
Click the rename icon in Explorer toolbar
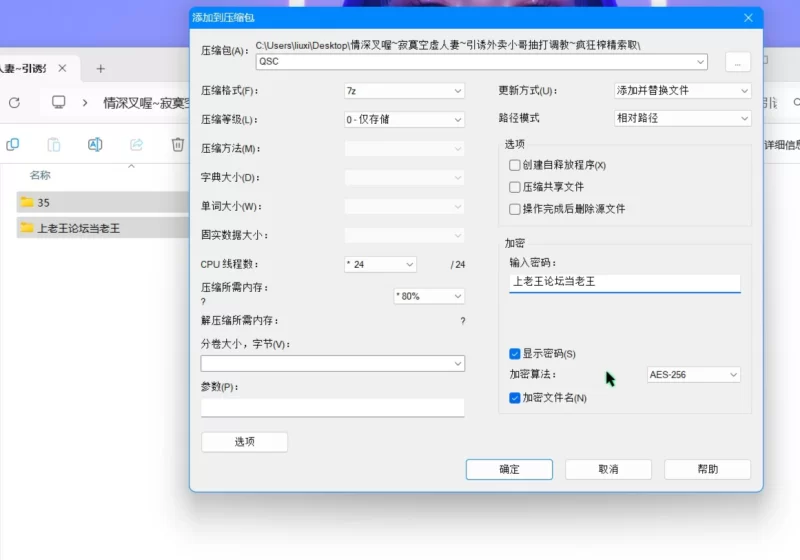[x=95, y=145]
